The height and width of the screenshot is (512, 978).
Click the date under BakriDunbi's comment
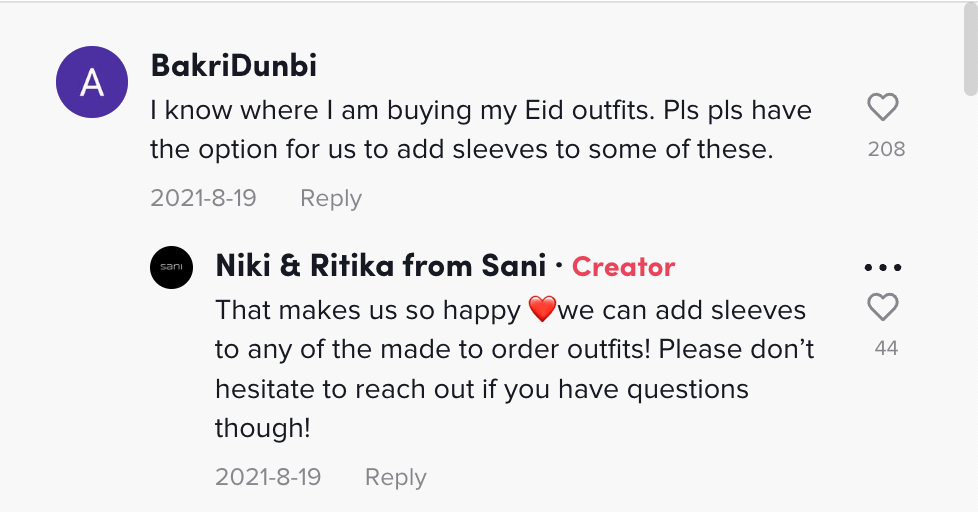(203, 198)
